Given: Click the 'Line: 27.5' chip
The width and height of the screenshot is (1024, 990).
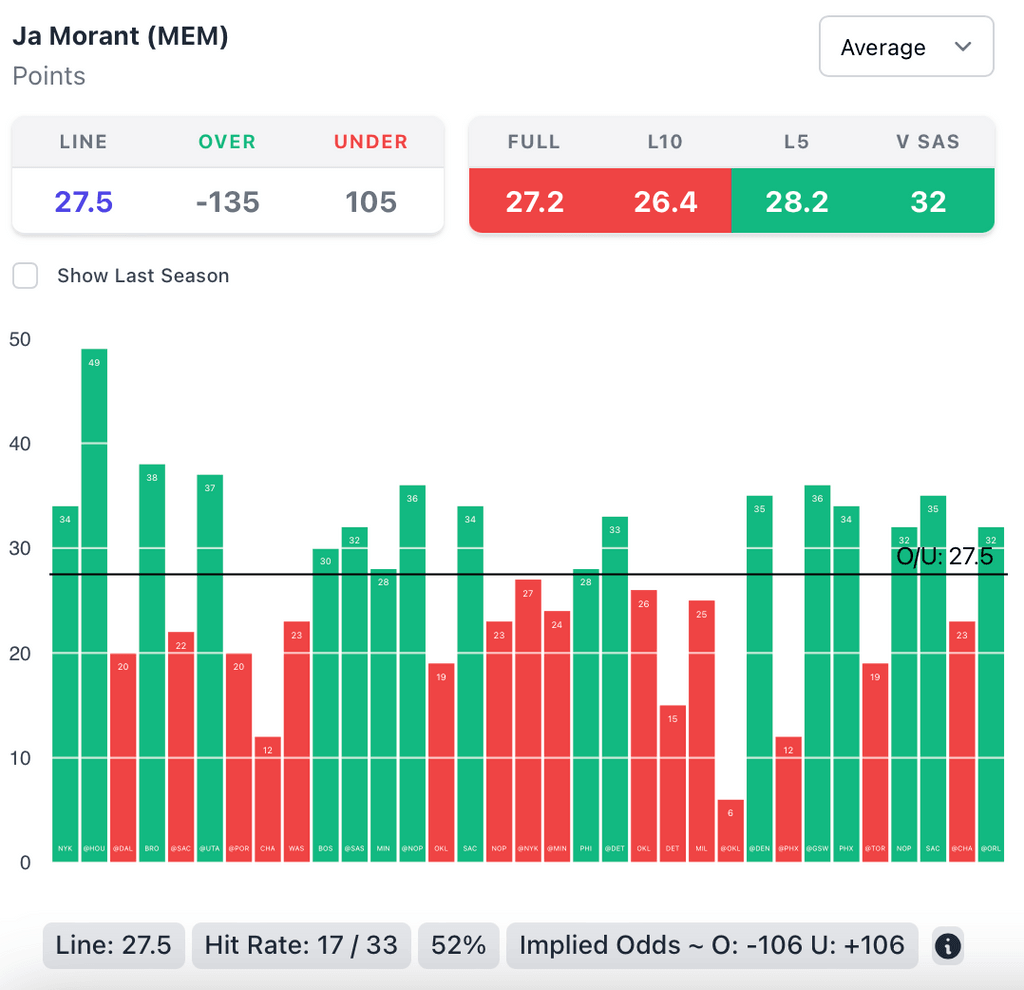Looking at the screenshot, I should pos(114,945).
